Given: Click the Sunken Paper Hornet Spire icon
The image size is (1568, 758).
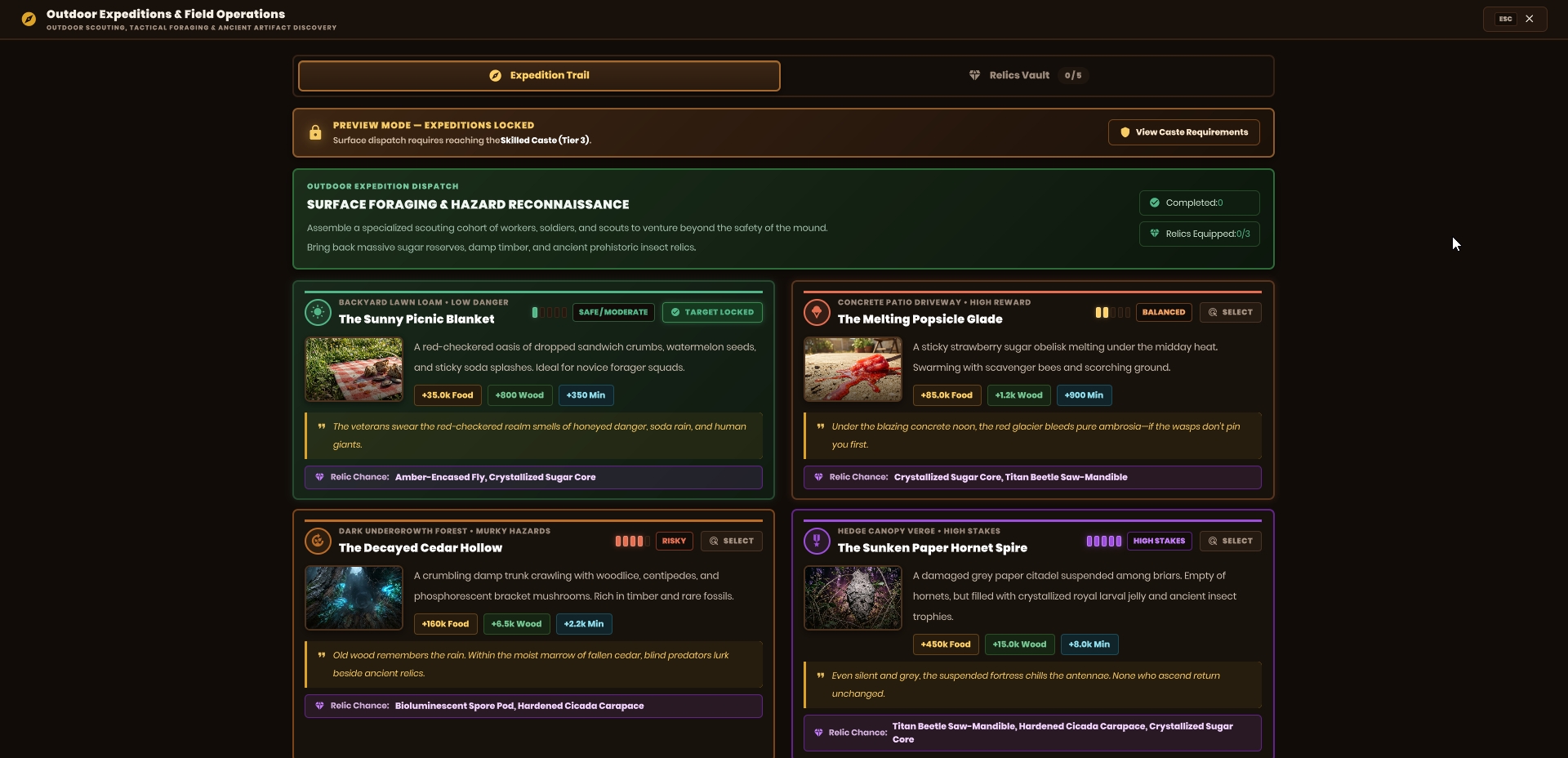Looking at the screenshot, I should click(x=817, y=541).
